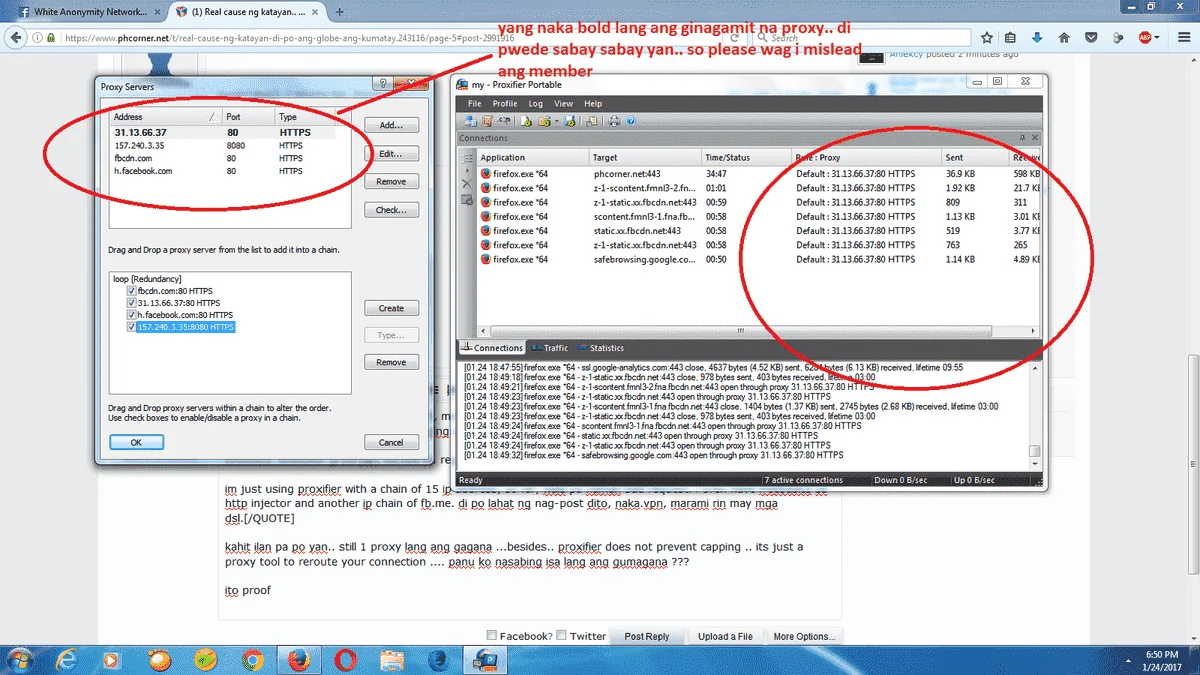Click Name Resolution icon in Proxifier toolbar

504,121
